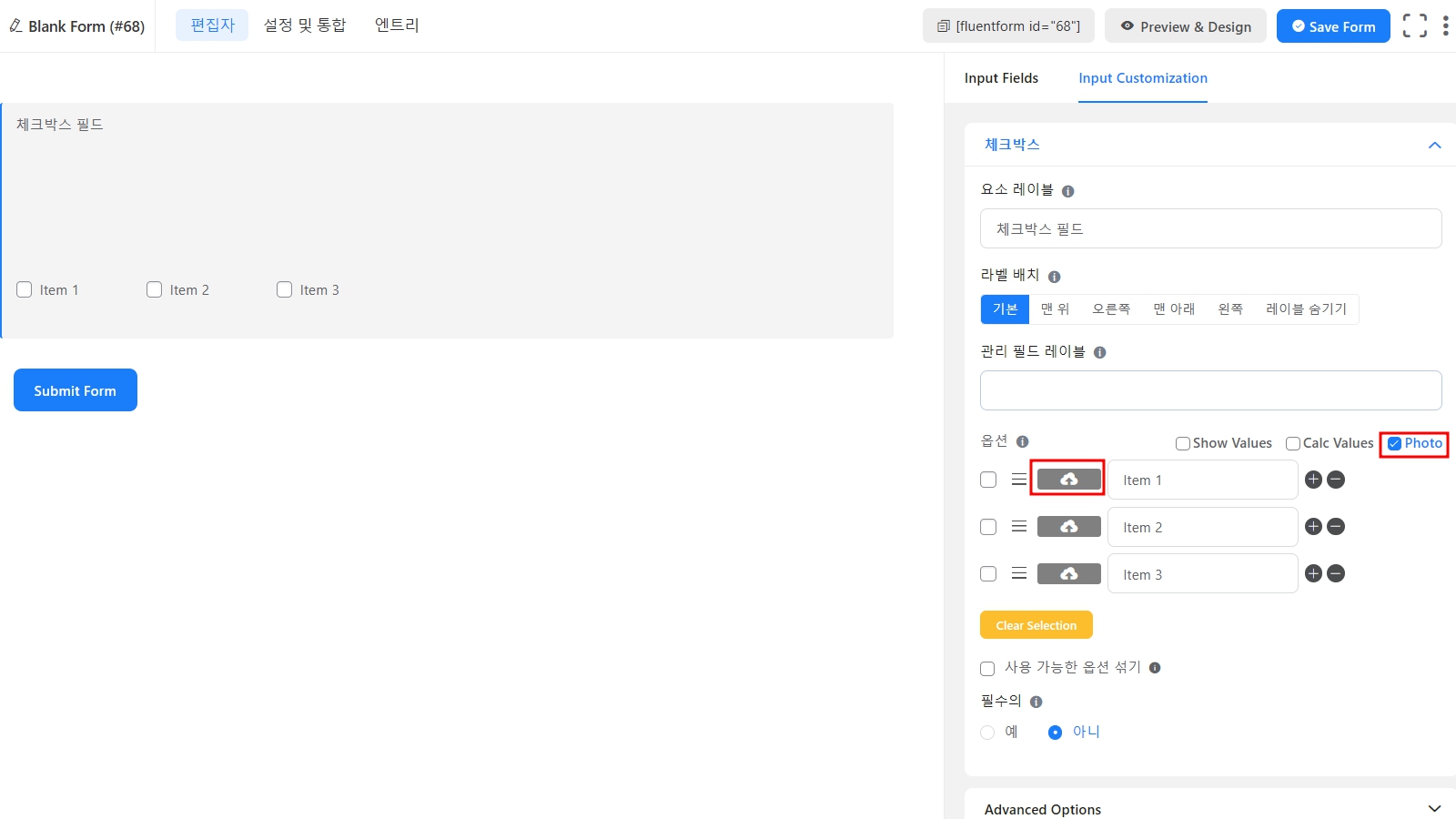Click the Blank Form (#68) title
The width and height of the screenshot is (1456, 819).
(86, 26)
